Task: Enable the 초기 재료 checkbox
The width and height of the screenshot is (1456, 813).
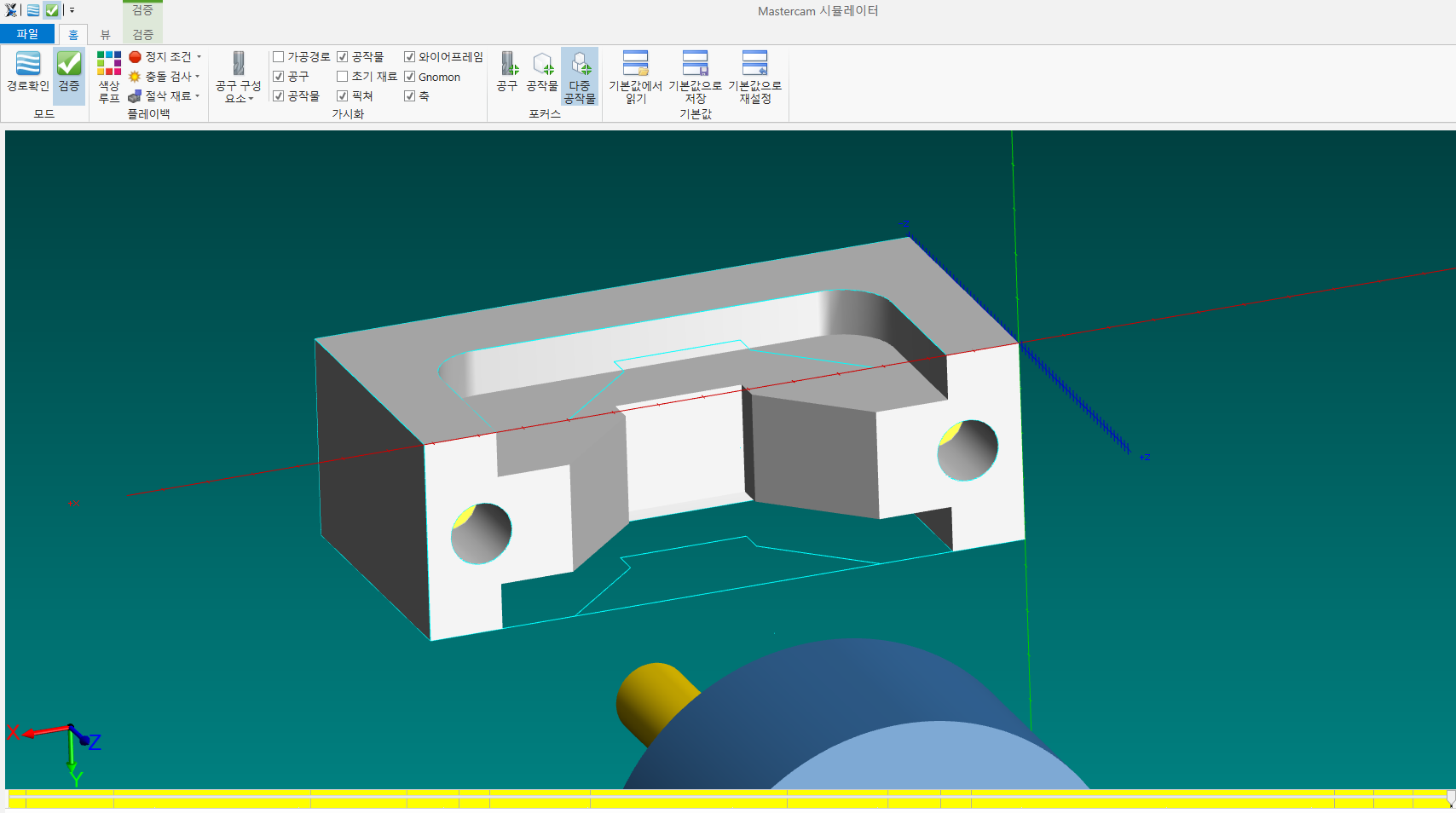Action: (x=343, y=77)
